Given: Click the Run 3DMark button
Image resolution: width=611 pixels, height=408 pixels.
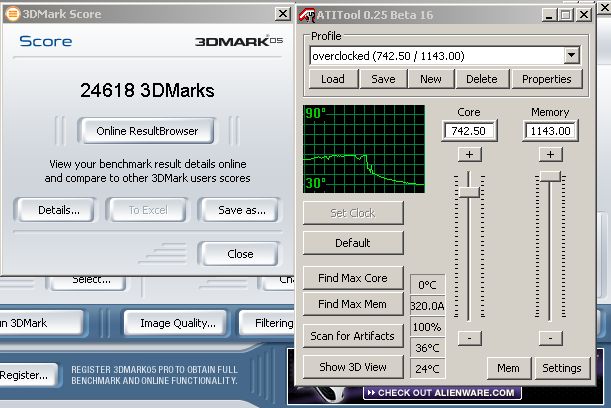Looking at the screenshot, I should pos(40,323).
